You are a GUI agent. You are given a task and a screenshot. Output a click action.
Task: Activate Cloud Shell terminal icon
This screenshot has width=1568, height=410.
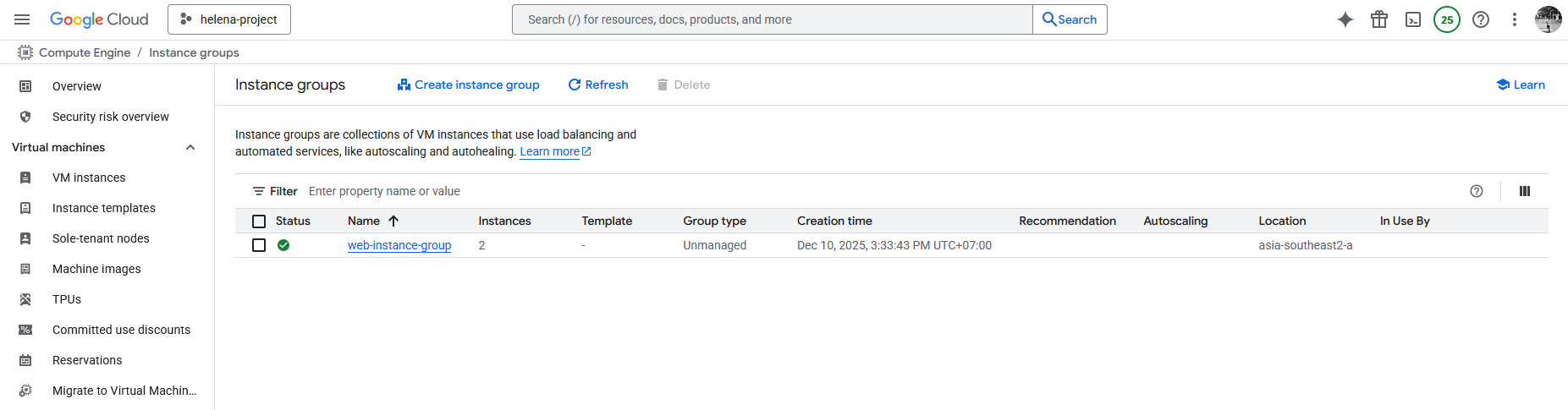coord(1412,19)
